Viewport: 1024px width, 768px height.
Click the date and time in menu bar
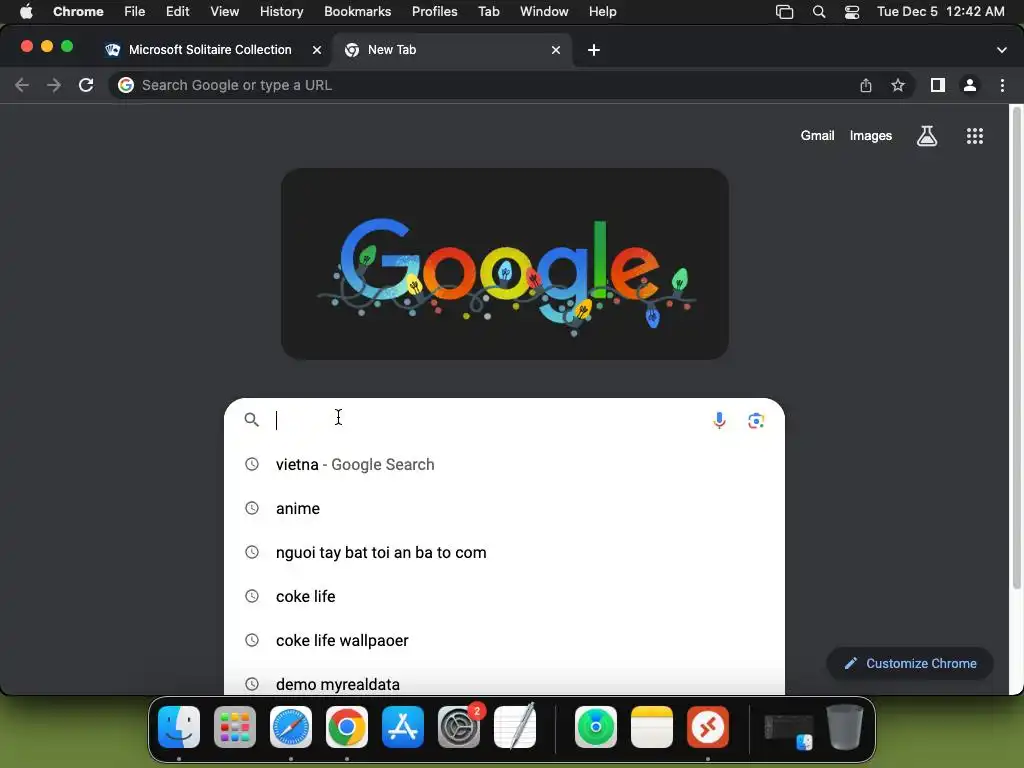click(x=940, y=12)
